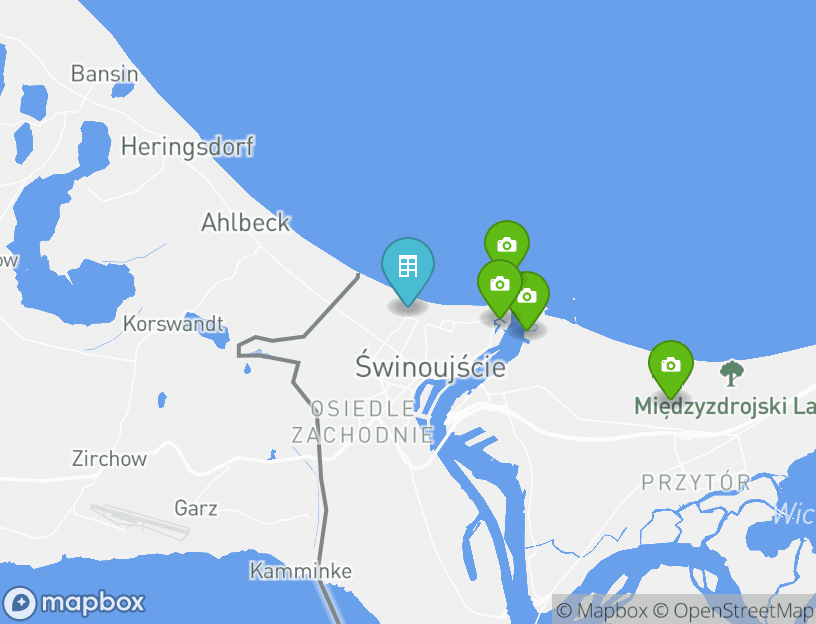This screenshot has height=624, width=816.
Task: Click the Heringsdorf town label
Action: pos(187,147)
